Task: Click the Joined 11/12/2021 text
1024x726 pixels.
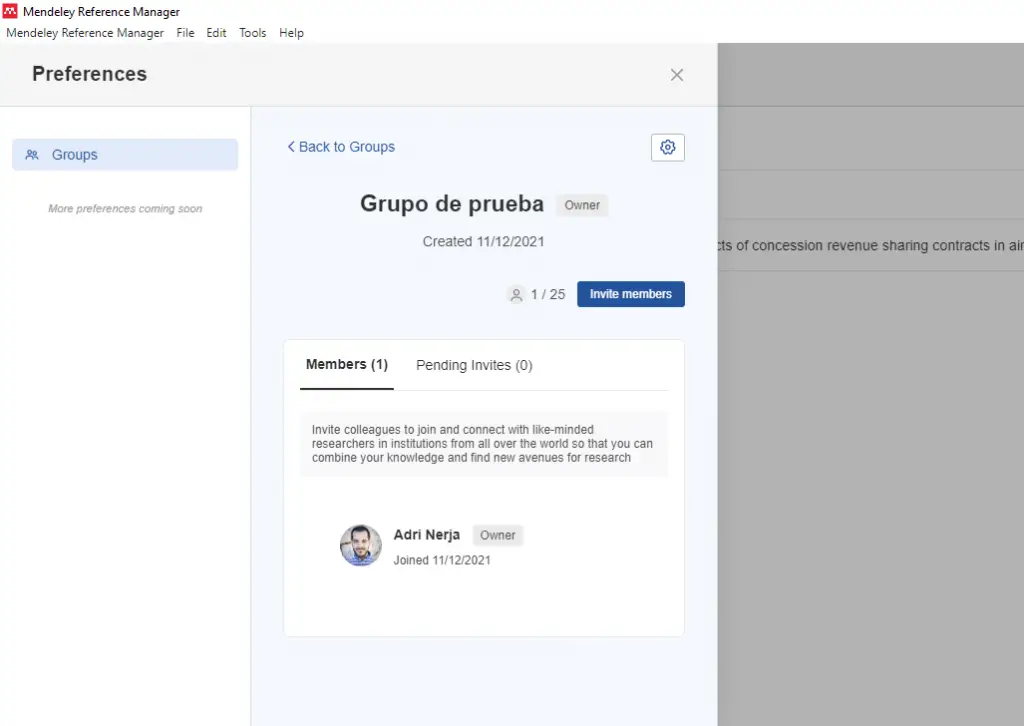Action: pyautogui.click(x=442, y=560)
